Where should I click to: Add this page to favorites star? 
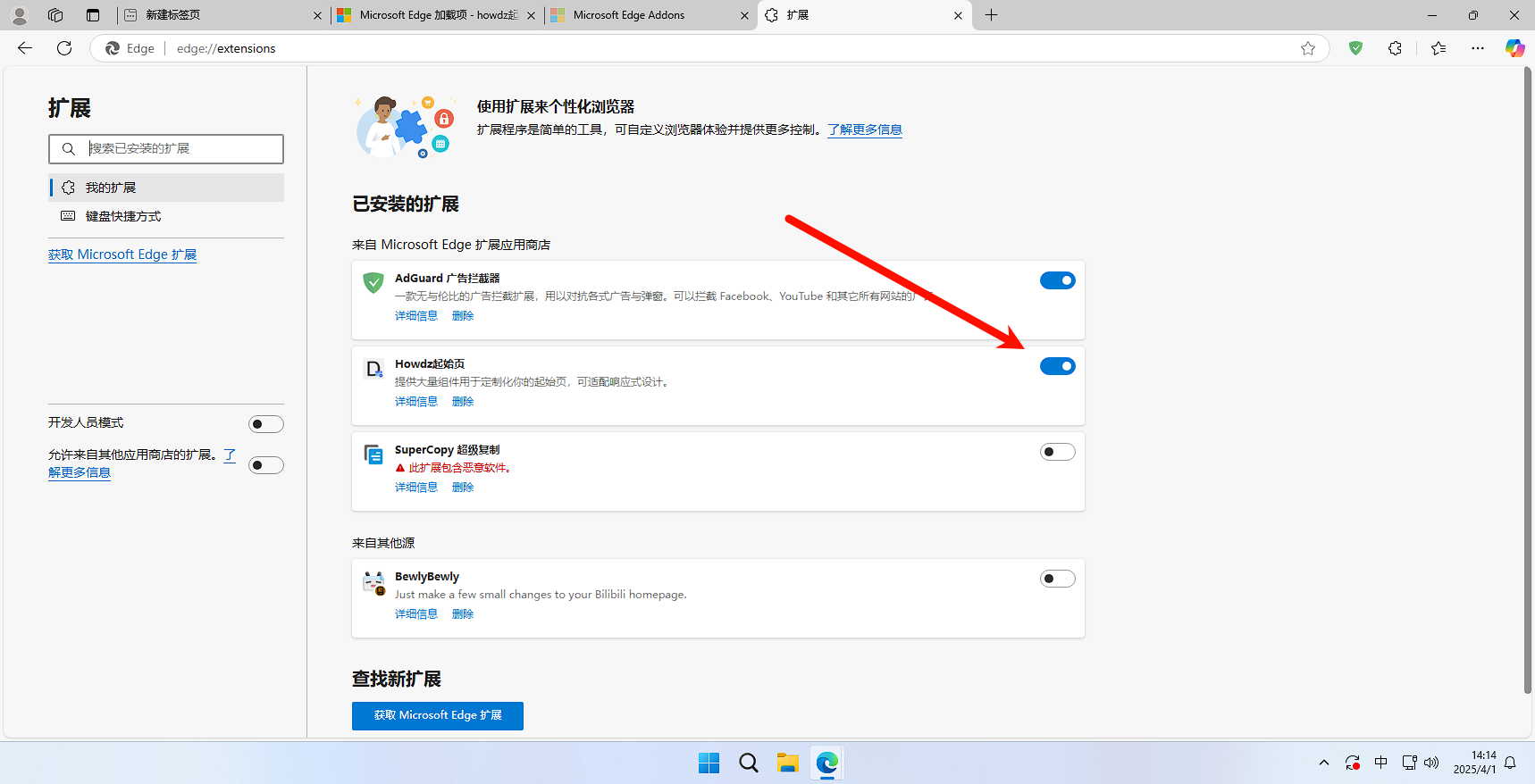(x=1308, y=48)
